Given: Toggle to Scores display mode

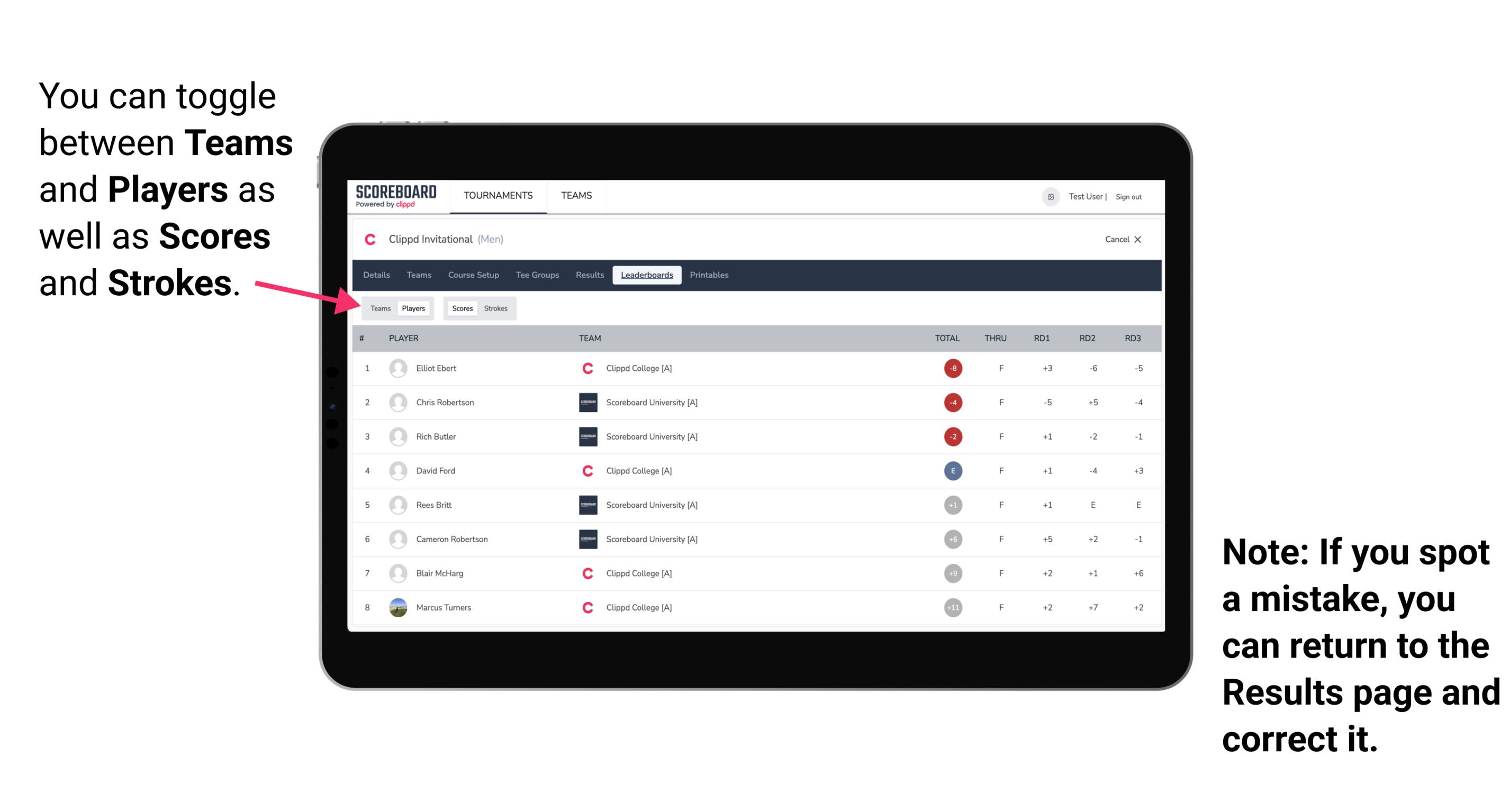Looking at the screenshot, I should [x=460, y=308].
